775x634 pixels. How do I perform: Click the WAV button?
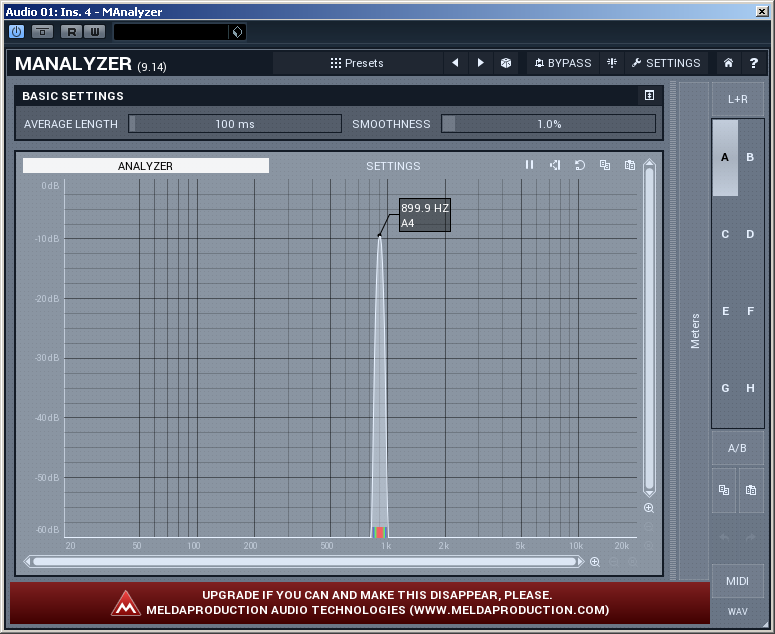pos(737,612)
